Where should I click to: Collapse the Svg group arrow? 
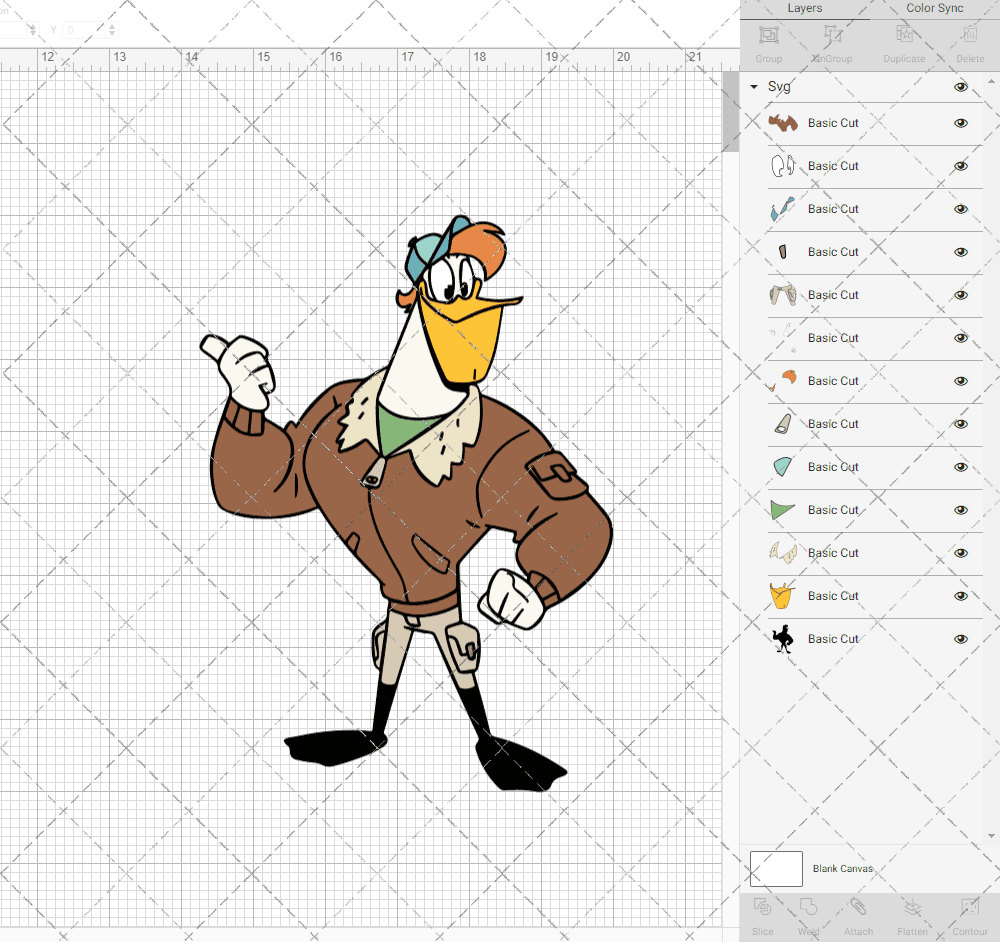(754, 87)
